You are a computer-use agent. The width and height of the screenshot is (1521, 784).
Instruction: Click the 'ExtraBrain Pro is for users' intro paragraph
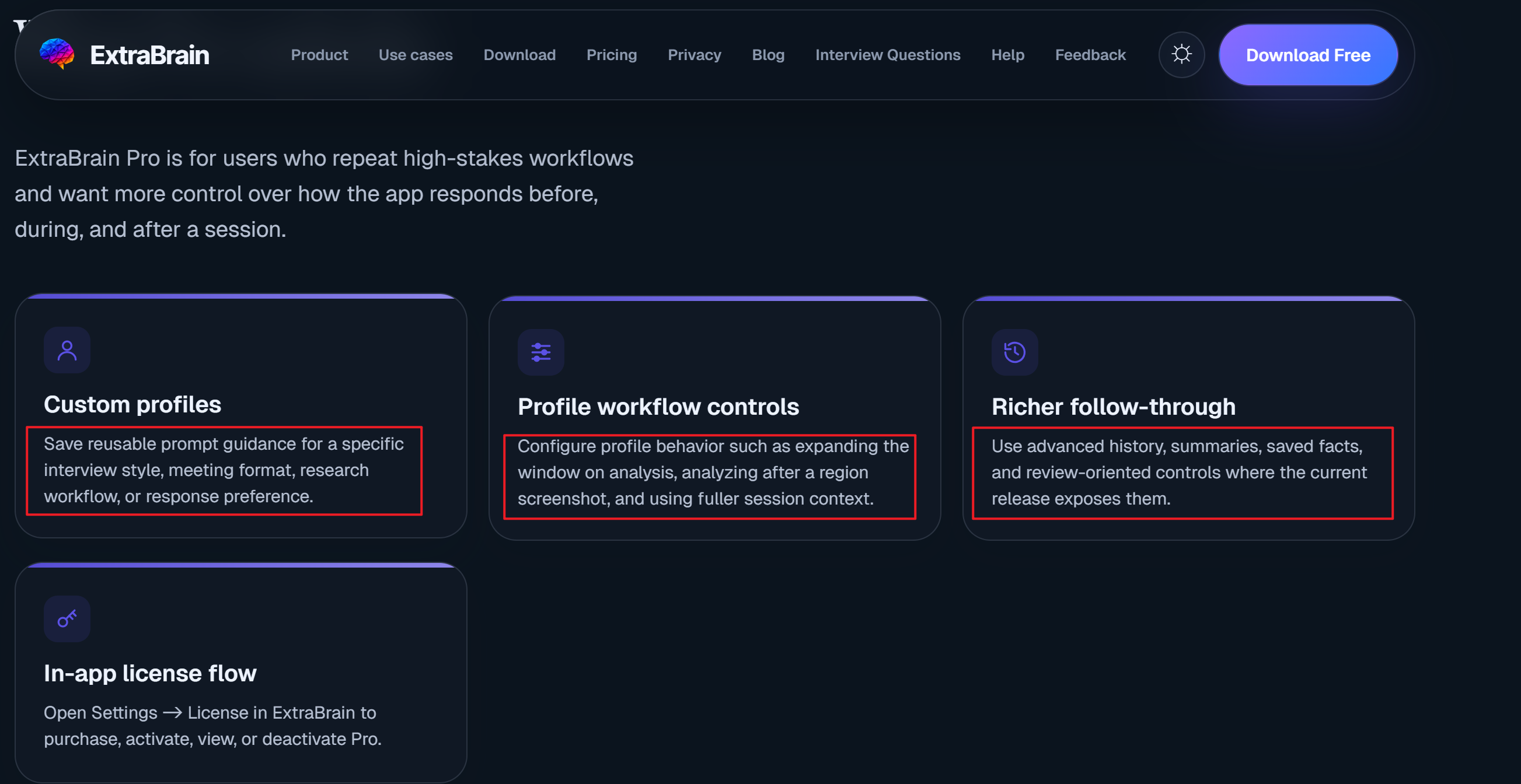click(x=324, y=194)
